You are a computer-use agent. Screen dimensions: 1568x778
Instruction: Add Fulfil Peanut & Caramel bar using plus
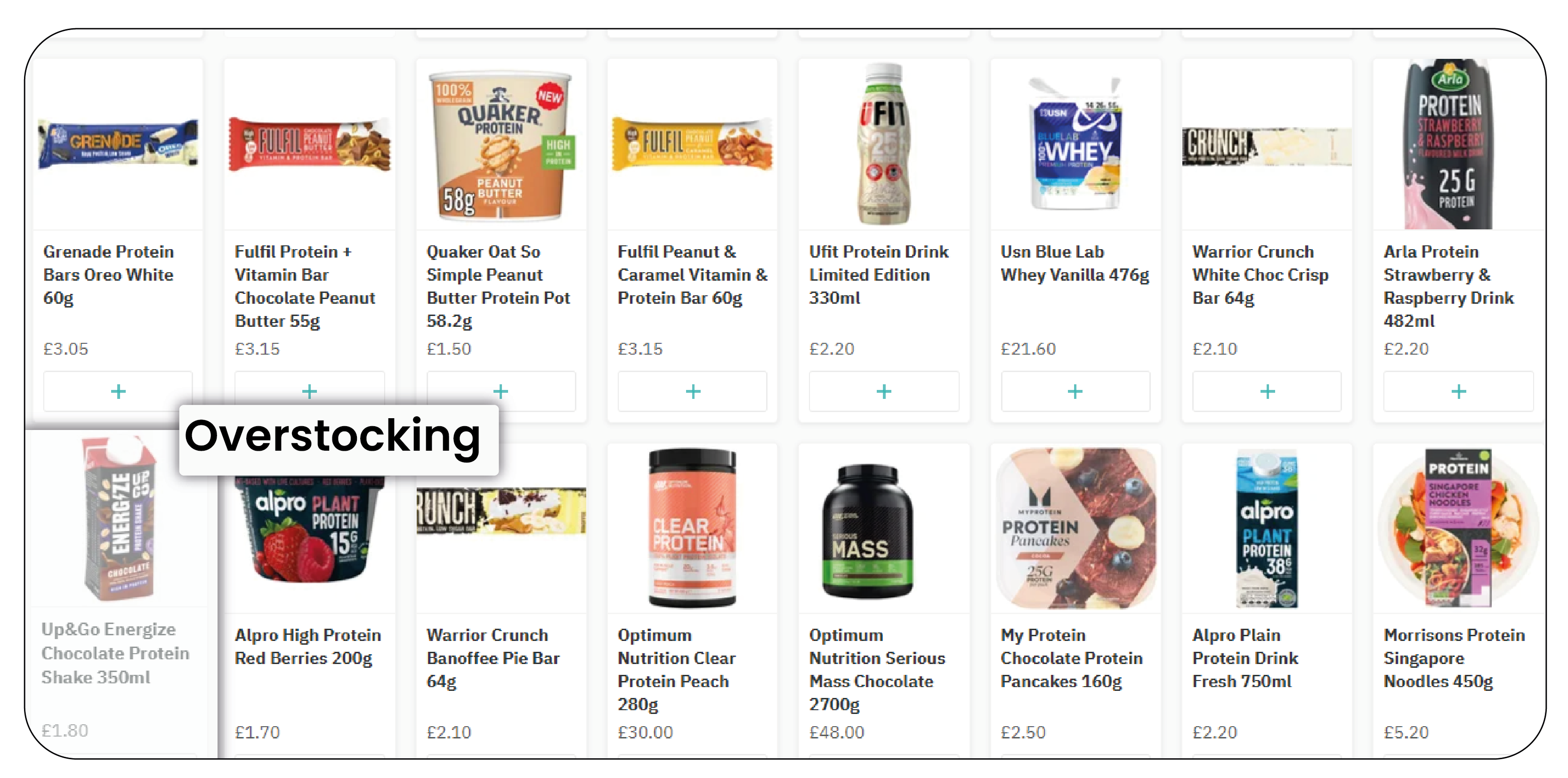[x=693, y=391]
